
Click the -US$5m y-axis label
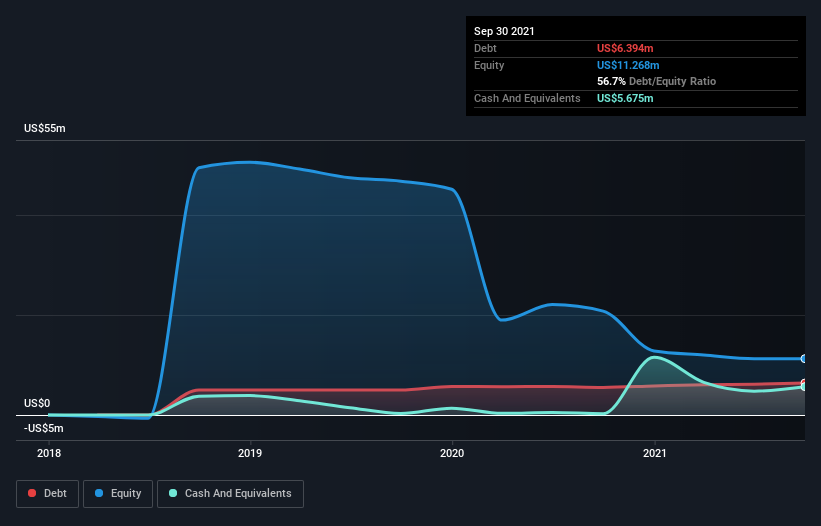[x=43, y=429]
